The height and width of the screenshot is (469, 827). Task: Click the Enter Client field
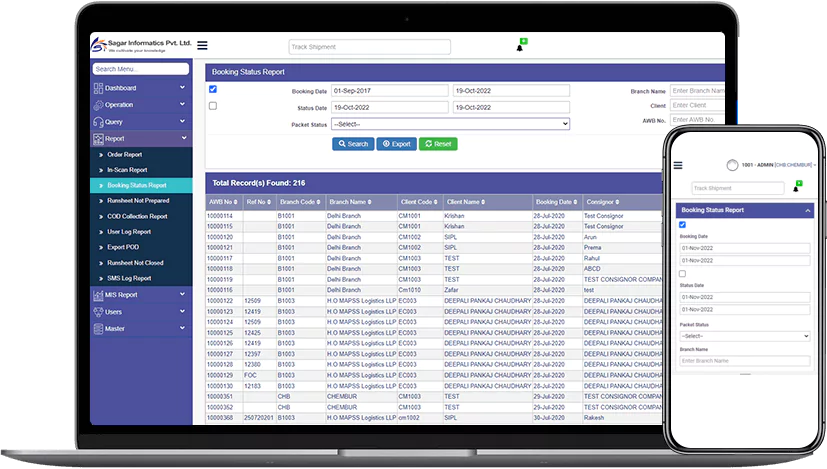coord(697,105)
